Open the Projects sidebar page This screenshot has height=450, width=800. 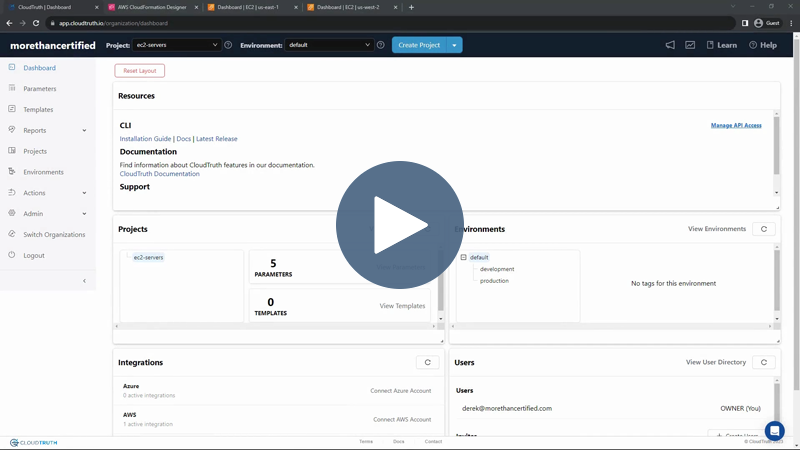click(35, 152)
